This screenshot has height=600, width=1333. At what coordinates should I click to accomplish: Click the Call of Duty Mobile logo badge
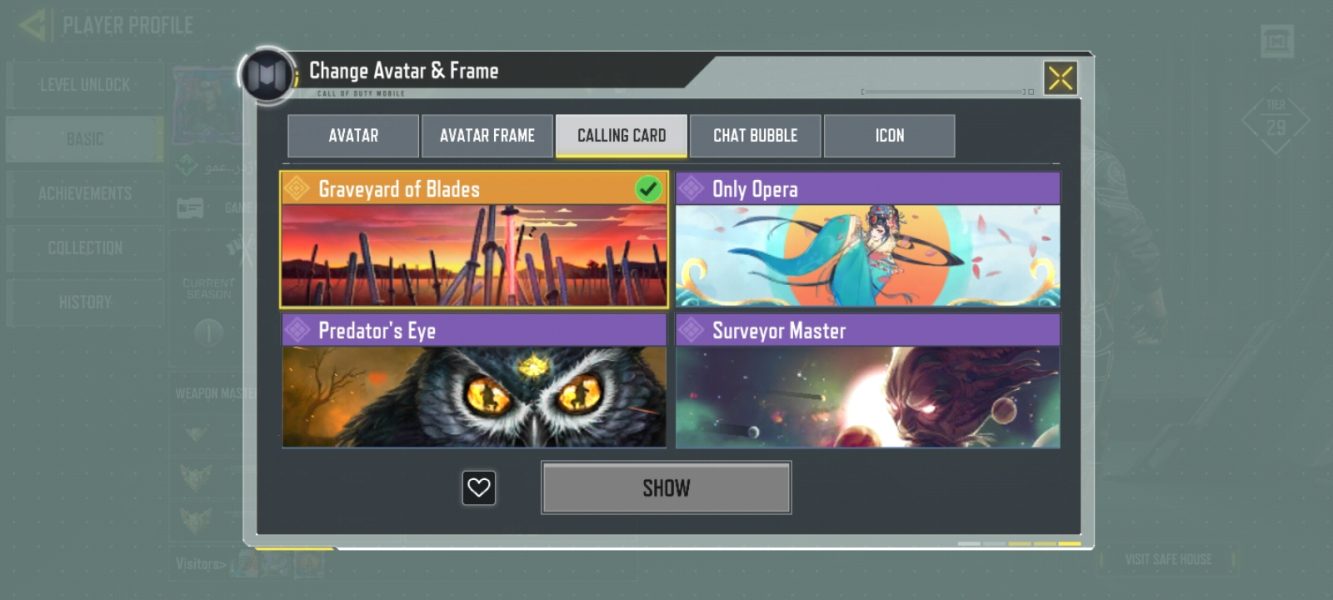tap(267, 76)
